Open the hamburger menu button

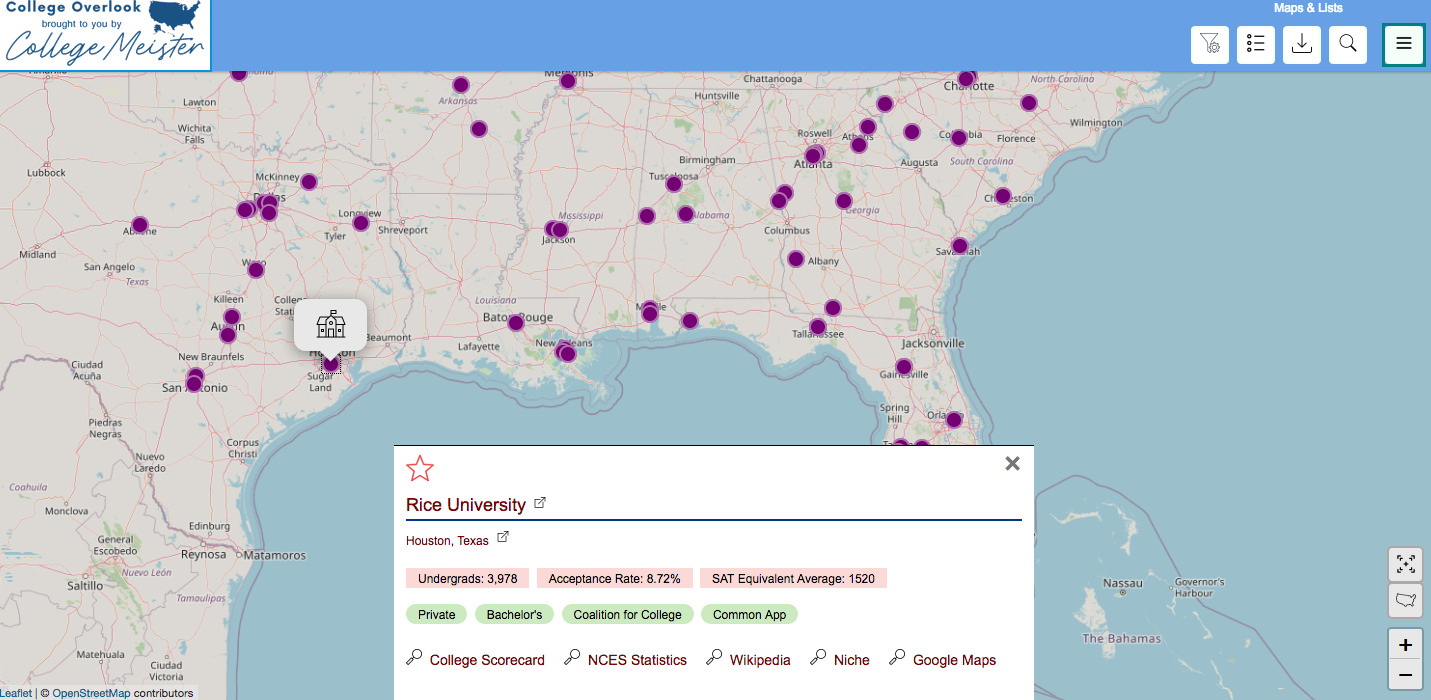(x=1404, y=44)
